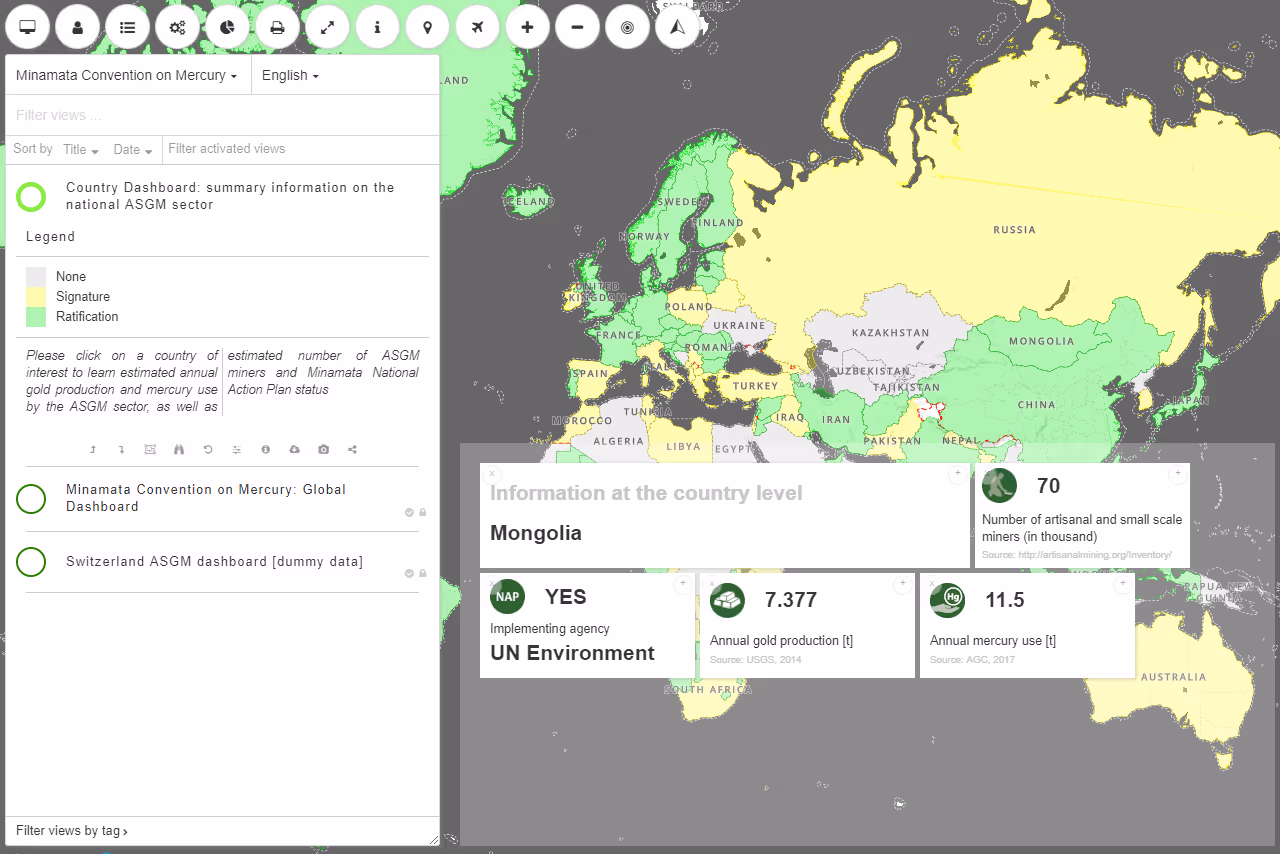Click the reset circular arrow icon

(x=208, y=450)
